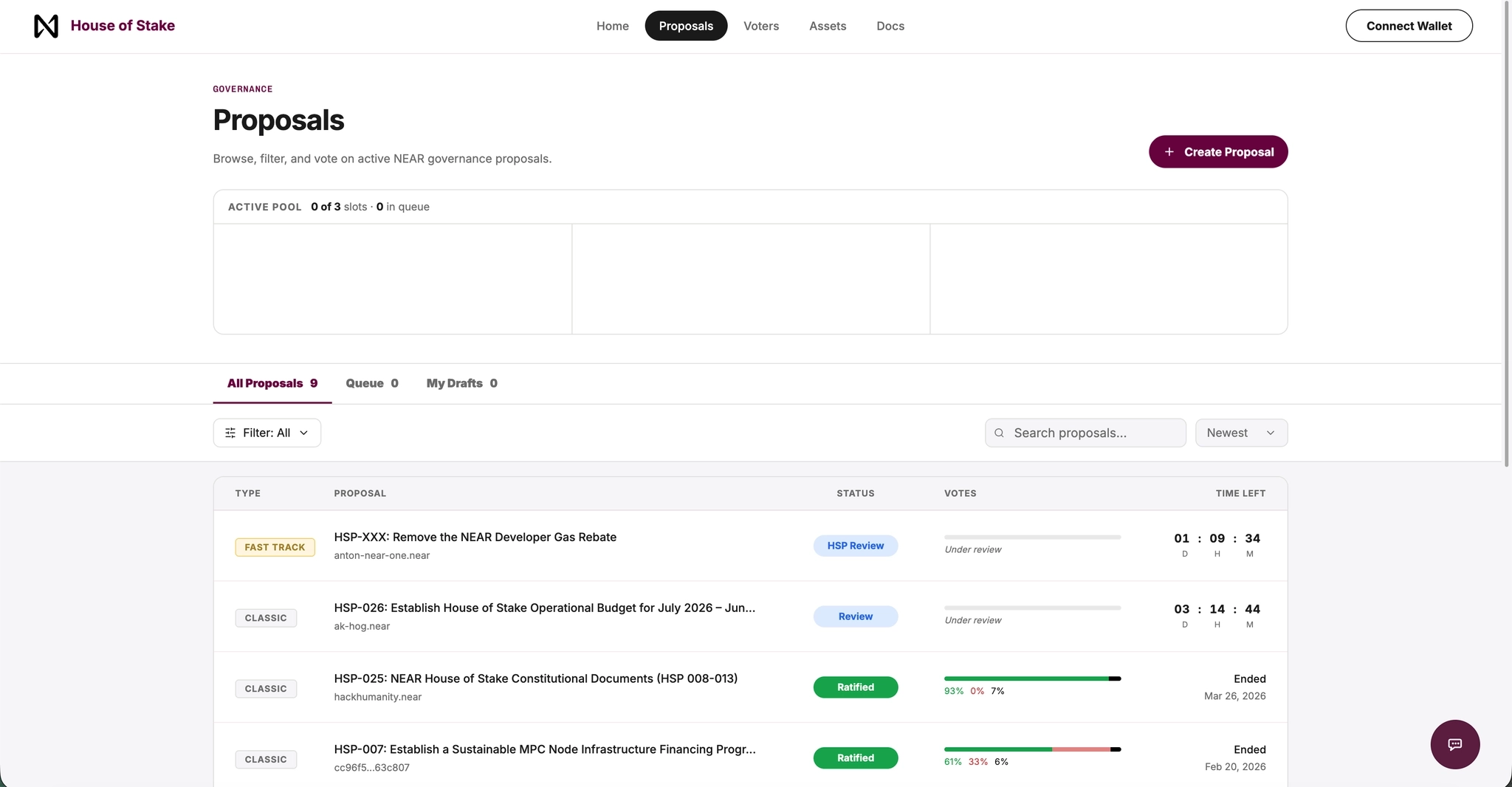1512x787 pixels.
Task: Click the NEAR logo icon
Action: point(46,26)
